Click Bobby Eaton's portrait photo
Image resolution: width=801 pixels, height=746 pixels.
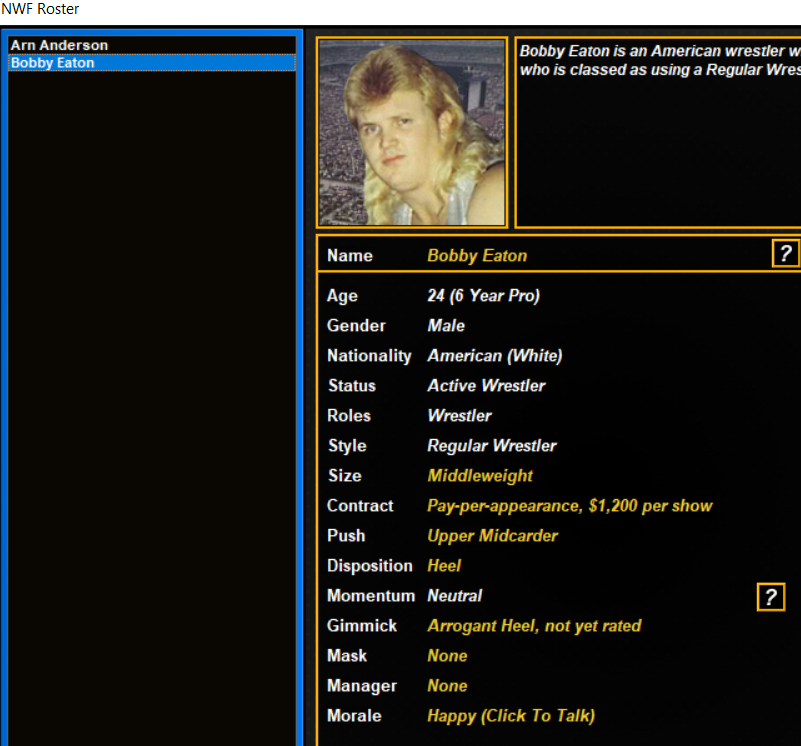pos(412,133)
